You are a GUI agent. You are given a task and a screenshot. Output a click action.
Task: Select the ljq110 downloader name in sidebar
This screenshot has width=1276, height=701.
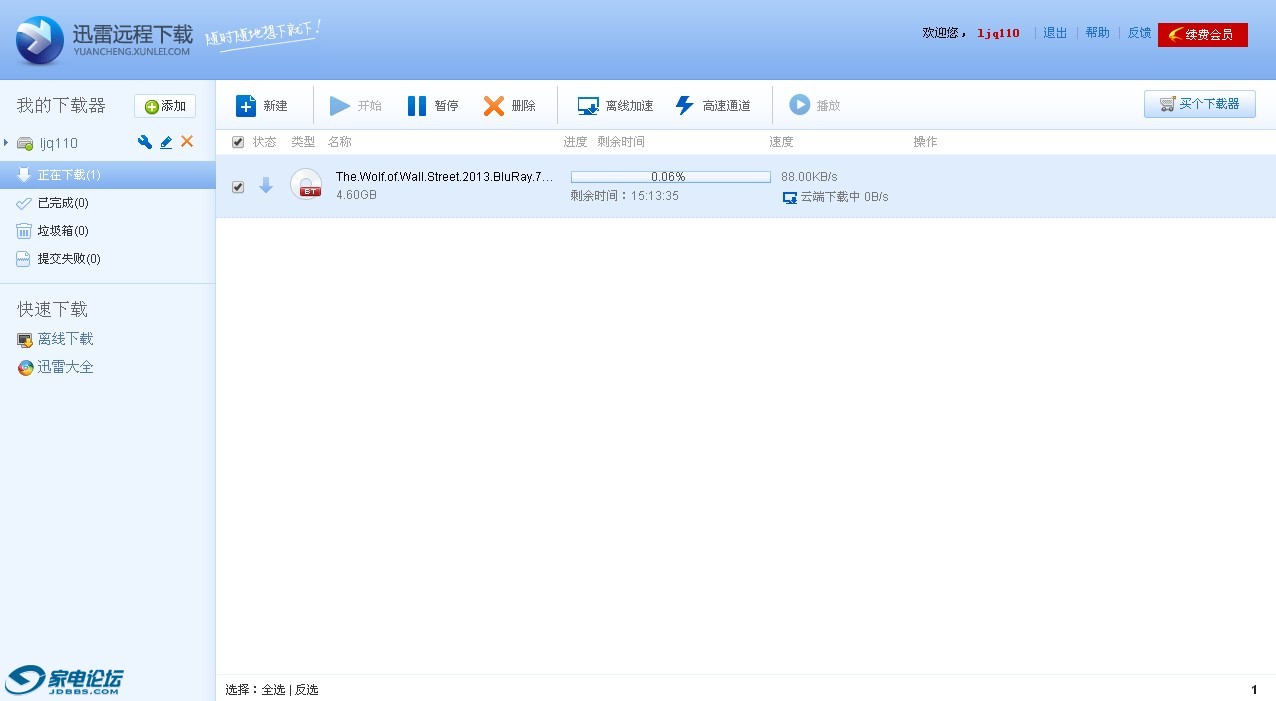(x=59, y=143)
